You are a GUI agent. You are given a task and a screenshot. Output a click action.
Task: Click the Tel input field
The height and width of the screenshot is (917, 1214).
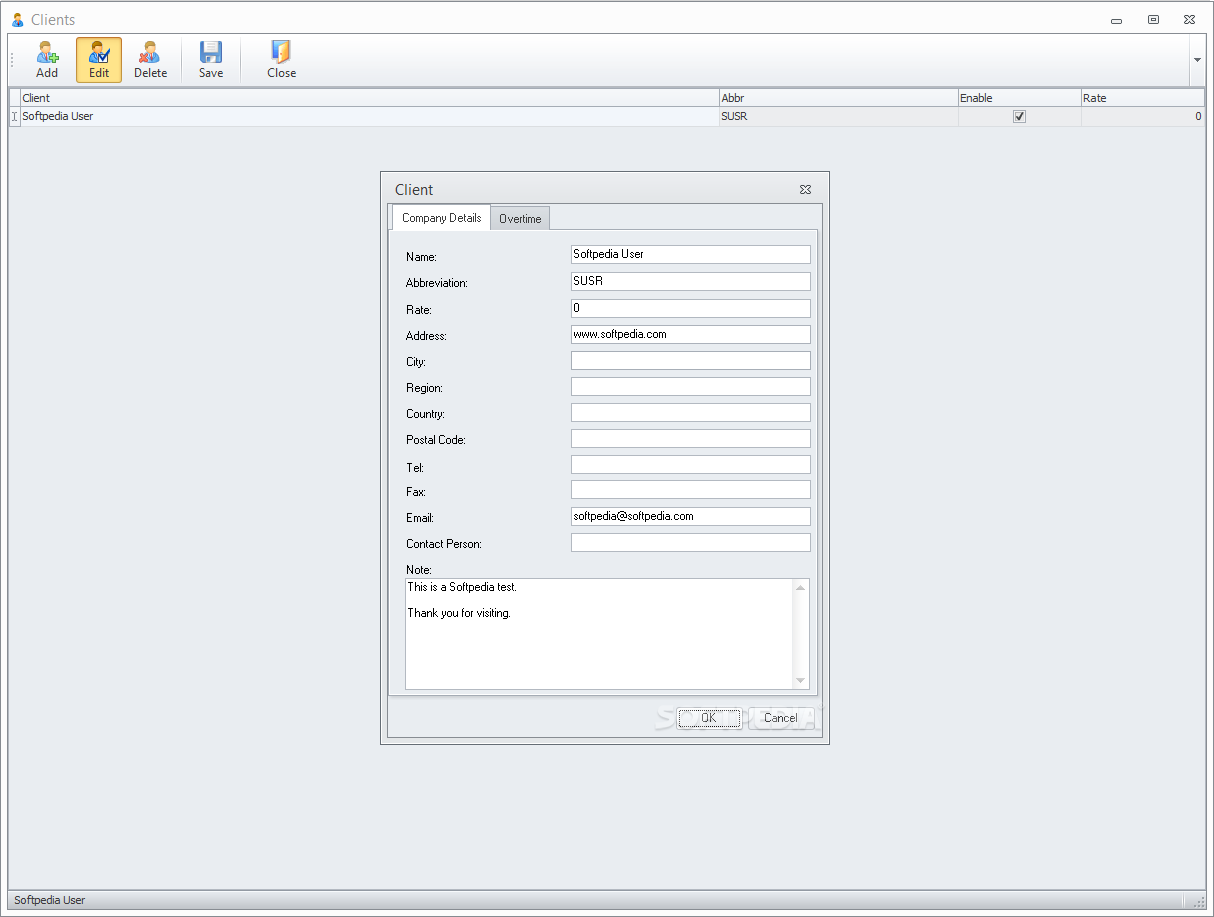[x=691, y=464]
